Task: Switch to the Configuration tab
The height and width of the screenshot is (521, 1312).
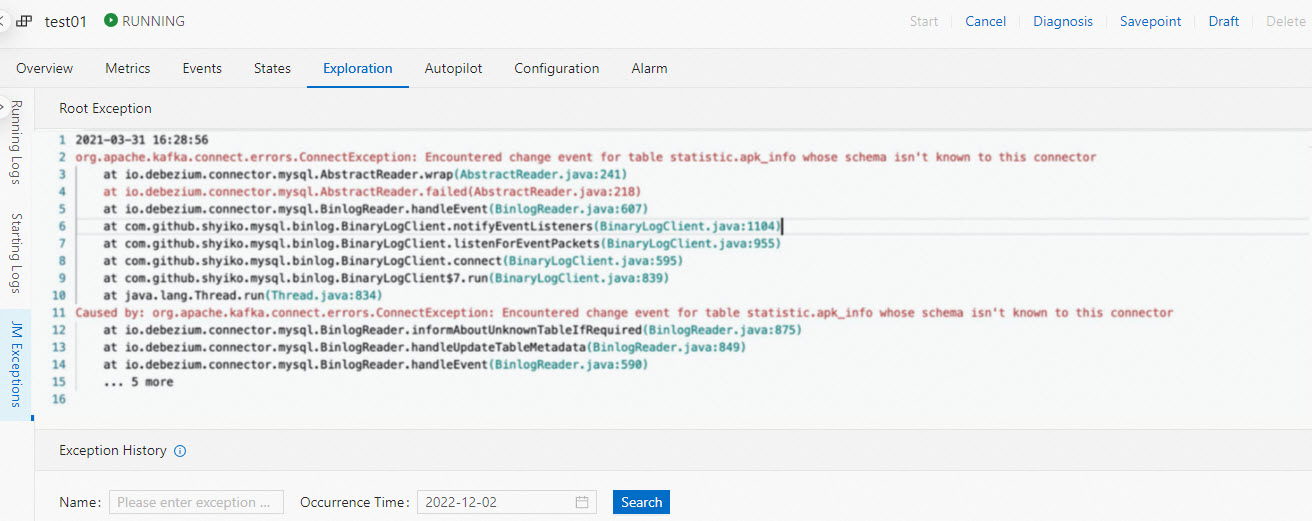Action: click(x=556, y=69)
